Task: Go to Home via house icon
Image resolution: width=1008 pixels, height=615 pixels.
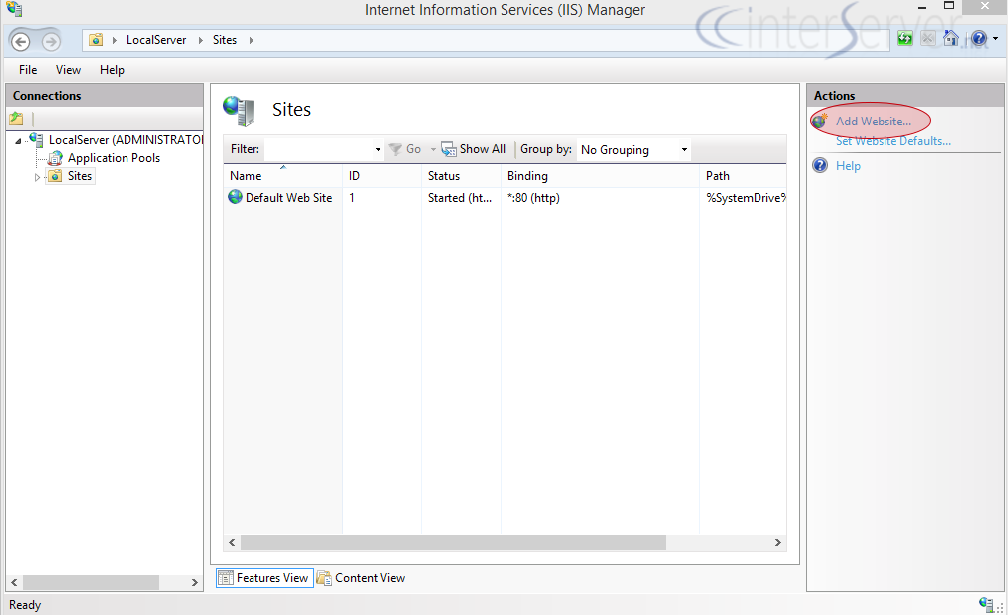Action: point(951,39)
